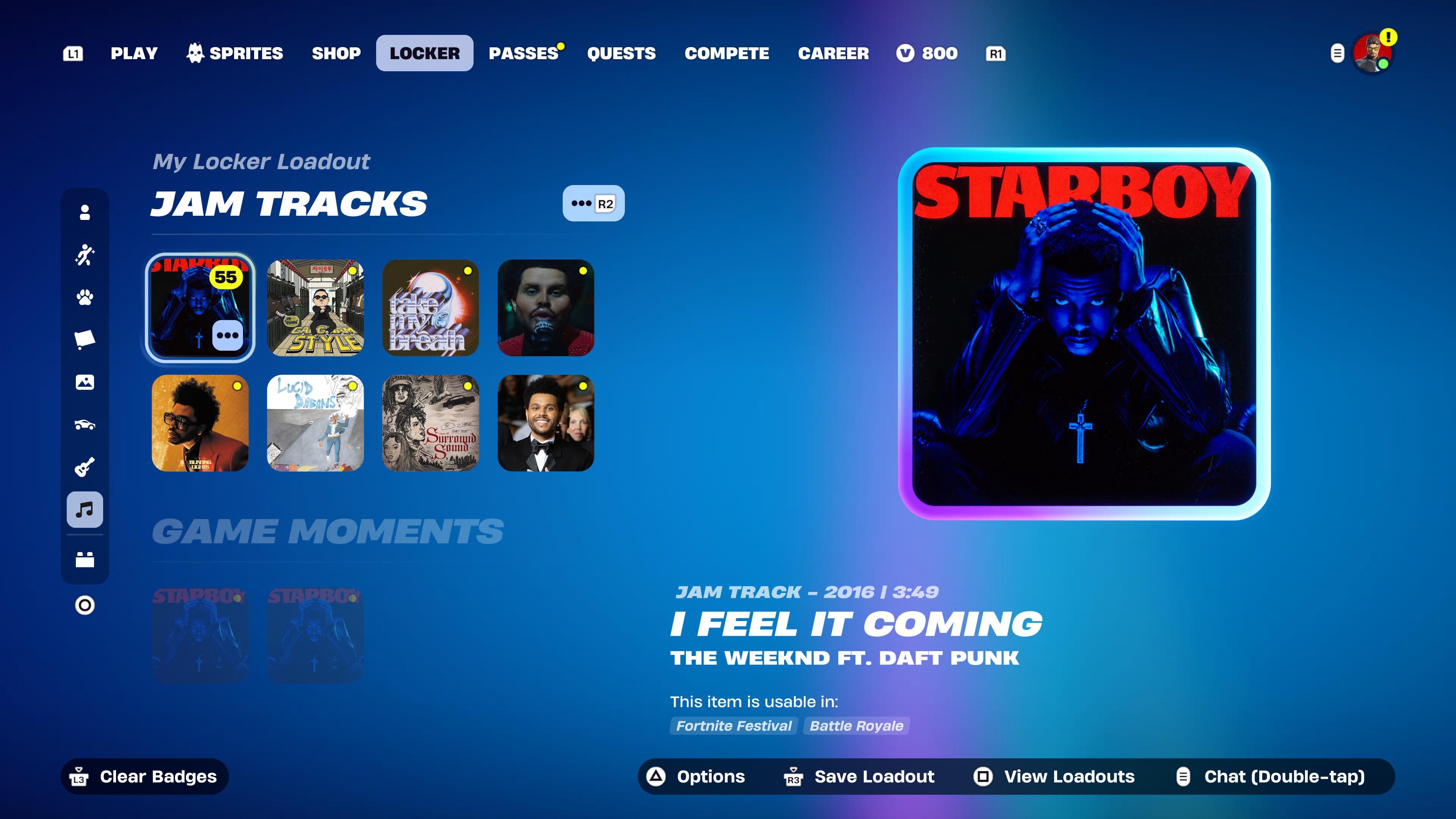Screen dimensions: 1456x819
Task: Open the Emotes running figure category
Action: tap(85, 255)
